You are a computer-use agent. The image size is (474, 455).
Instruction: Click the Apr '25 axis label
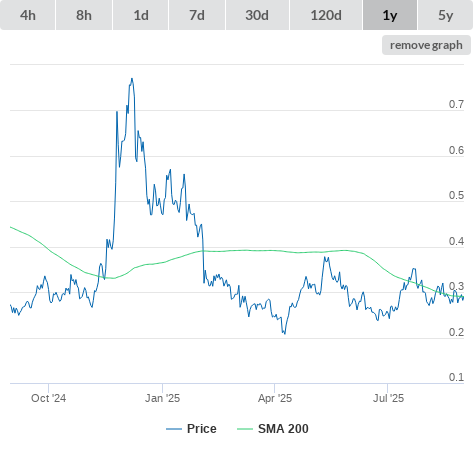(275, 398)
